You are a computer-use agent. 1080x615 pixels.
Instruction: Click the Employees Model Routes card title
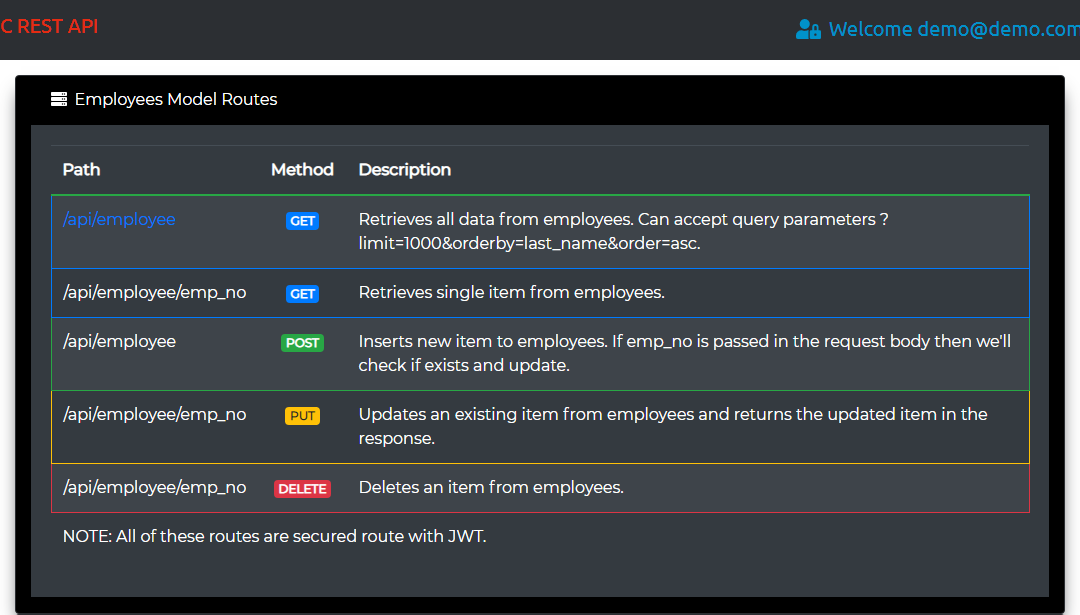tap(176, 100)
